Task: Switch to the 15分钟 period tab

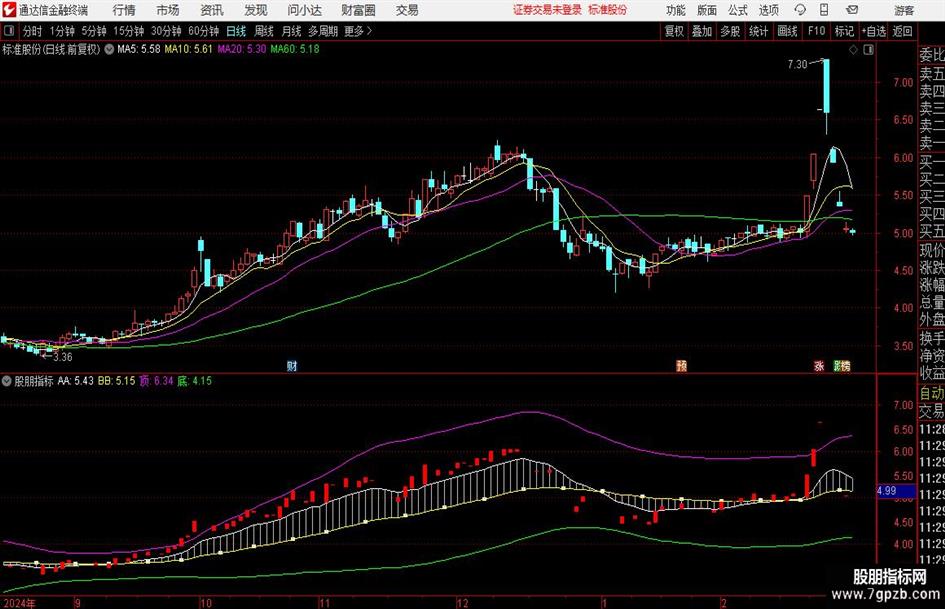Action: pyautogui.click(x=129, y=31)
